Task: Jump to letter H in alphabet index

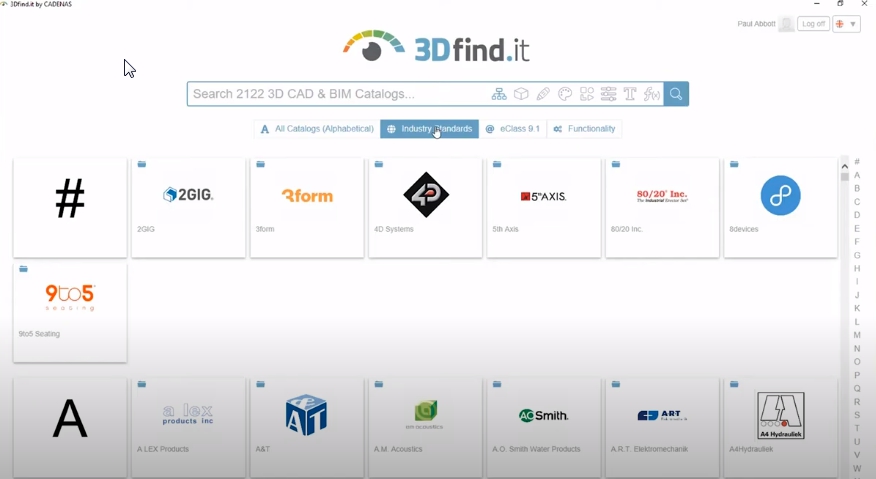Action: (x=857, y=268)
